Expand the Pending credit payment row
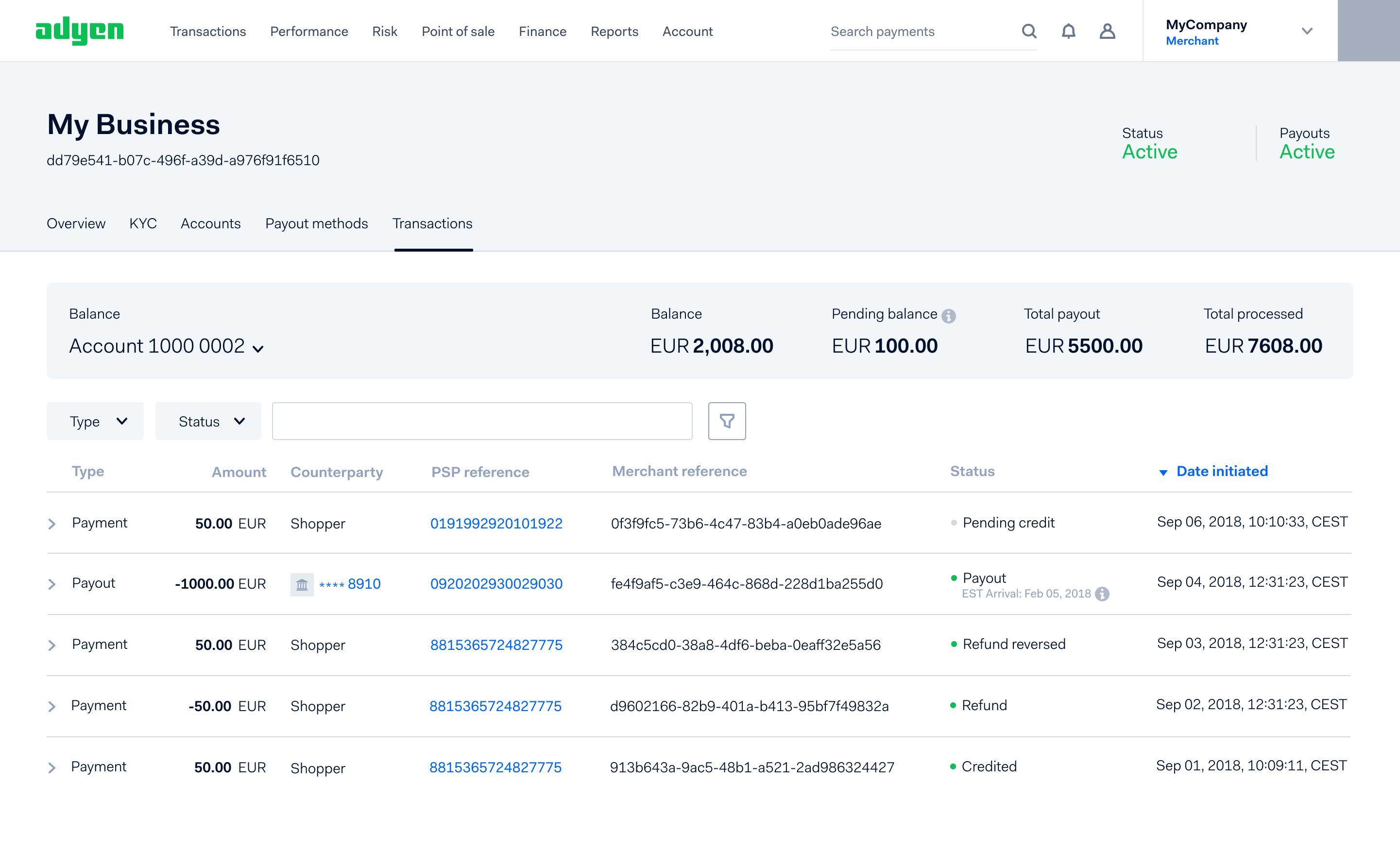 click(51, 524)
